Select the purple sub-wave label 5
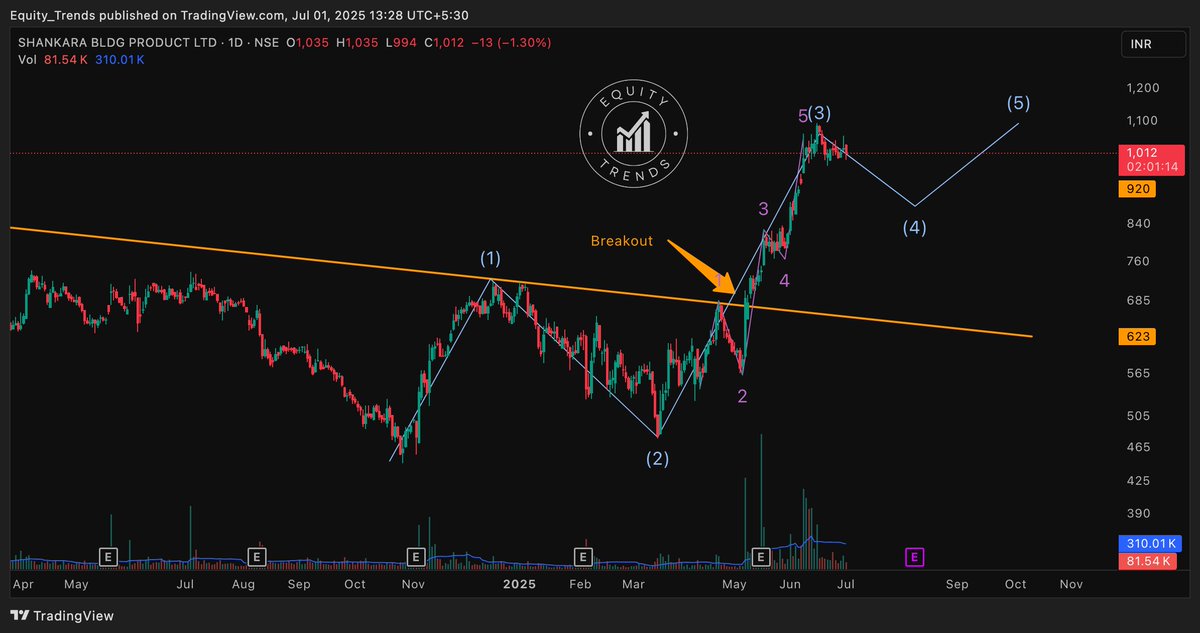The height and width of the screenshot is (633, 1200). [x=803, y=116]
